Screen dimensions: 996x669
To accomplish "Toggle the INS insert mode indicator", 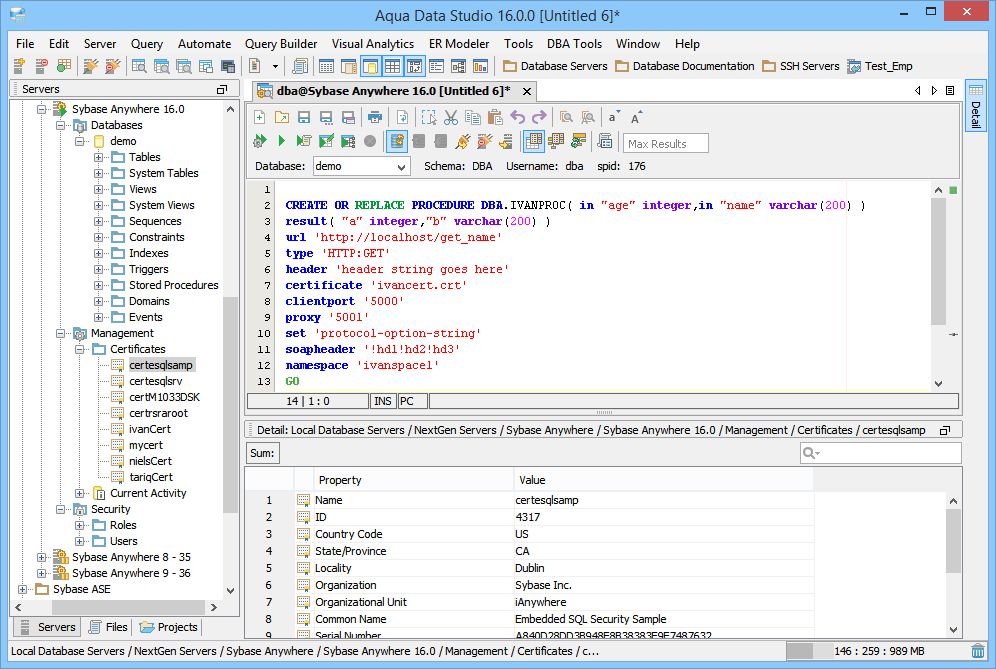I will (383, 401).
